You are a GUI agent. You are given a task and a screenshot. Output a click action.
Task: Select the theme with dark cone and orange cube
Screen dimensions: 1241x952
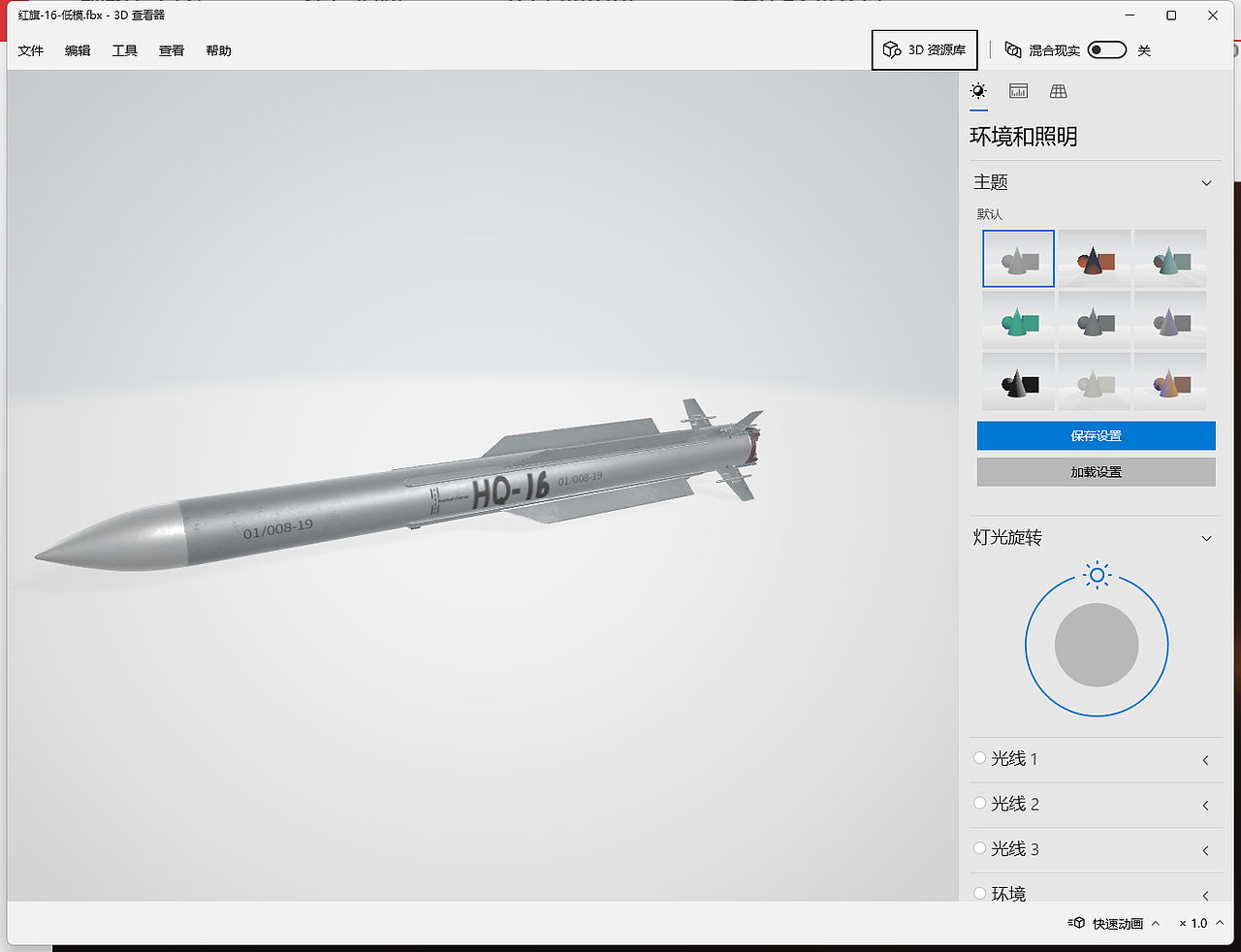(1095, 258)
